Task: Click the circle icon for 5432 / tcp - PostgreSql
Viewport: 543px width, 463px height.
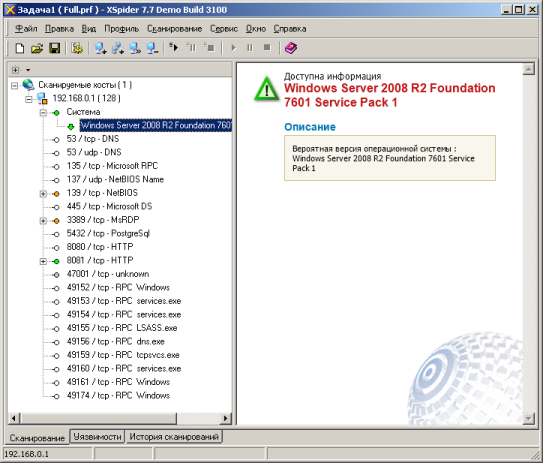Action: pyautogui.click(x=56, y=234)
